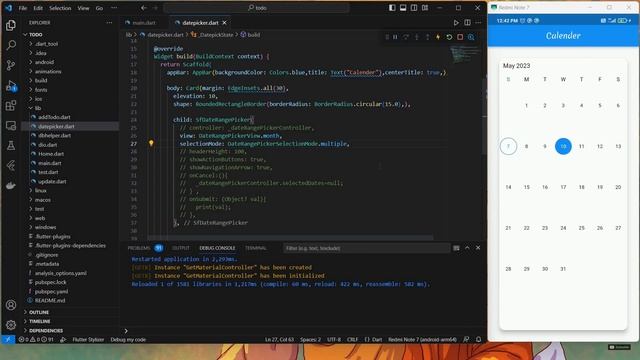Viewport: 640px width, 360px height.
Task: Click the editor minimap
Action: [x=465, y=55]
